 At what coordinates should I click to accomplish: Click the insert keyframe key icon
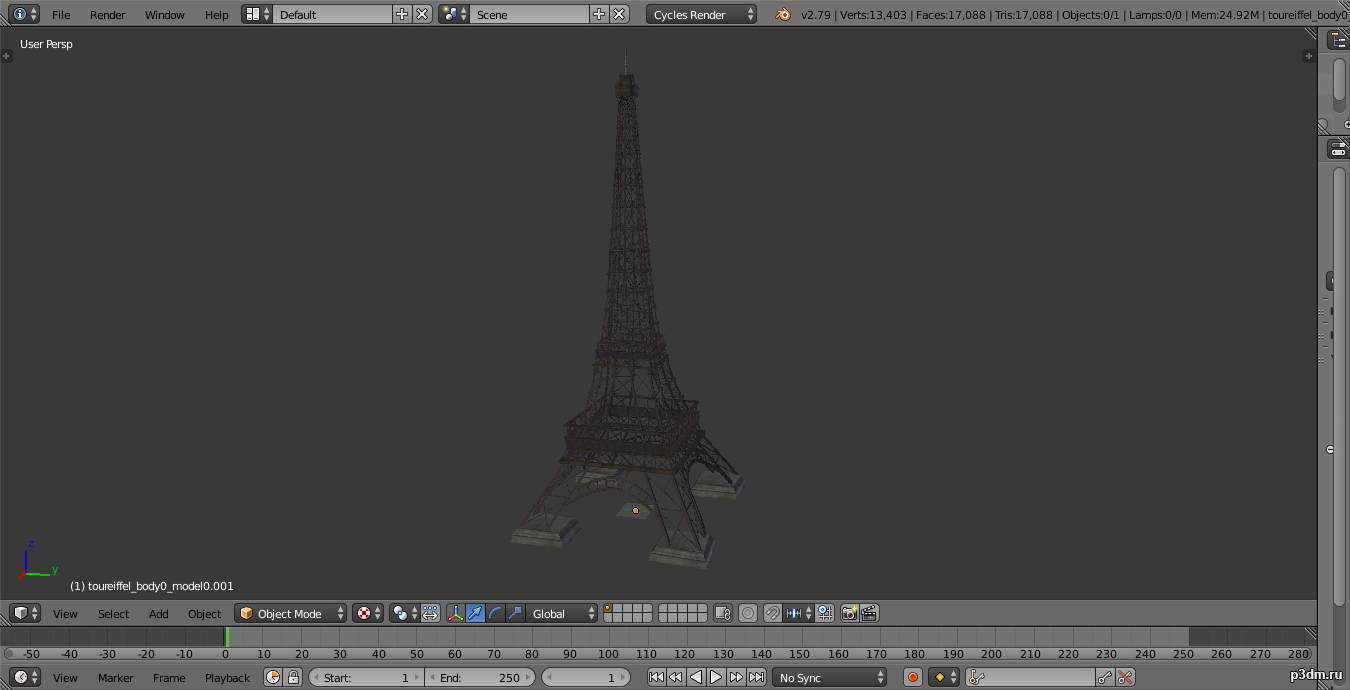click(x=1104, y=677)
